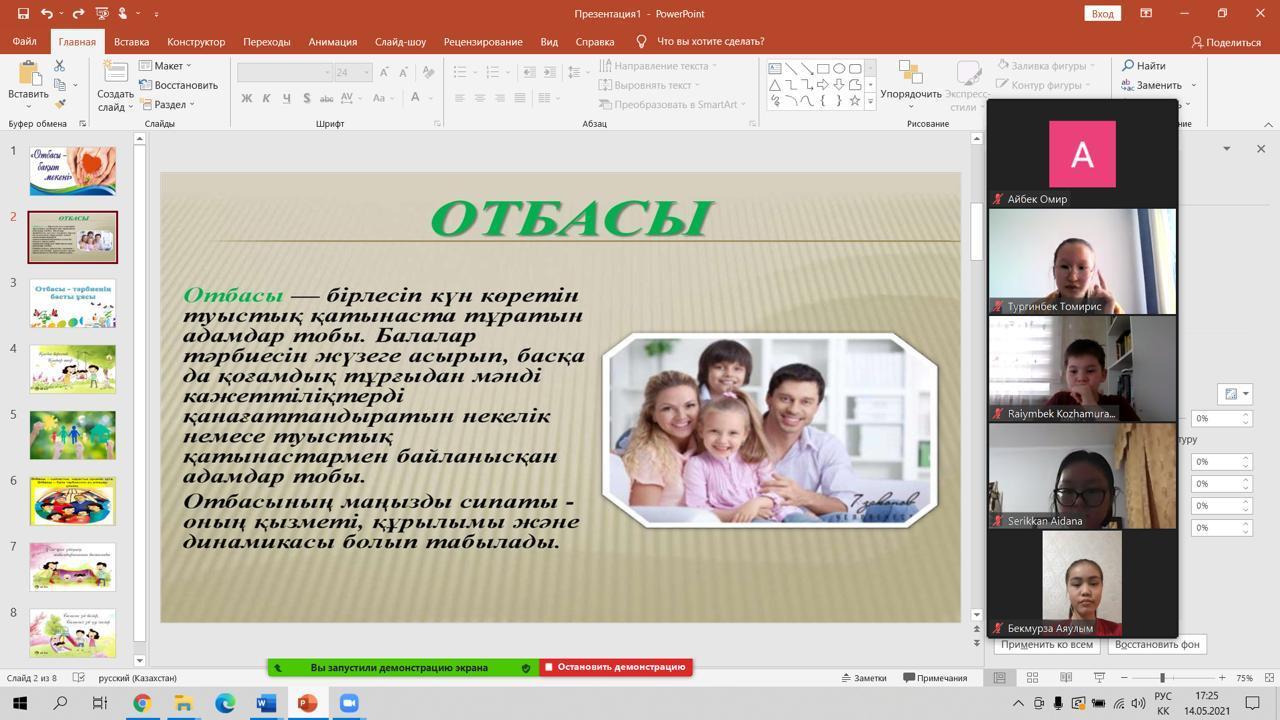The image size is (1280, 720).
Task: Open the Заменить dropdown arrow
Action: coord(1193,85)
